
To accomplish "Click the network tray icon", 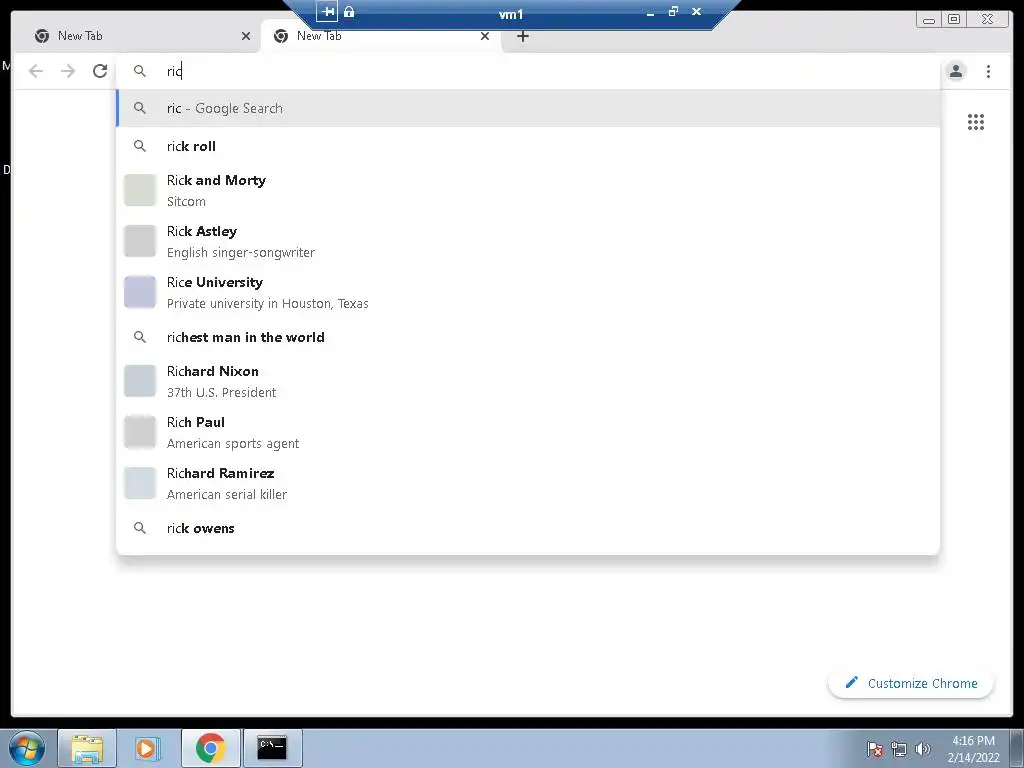I will click(899, 749).
